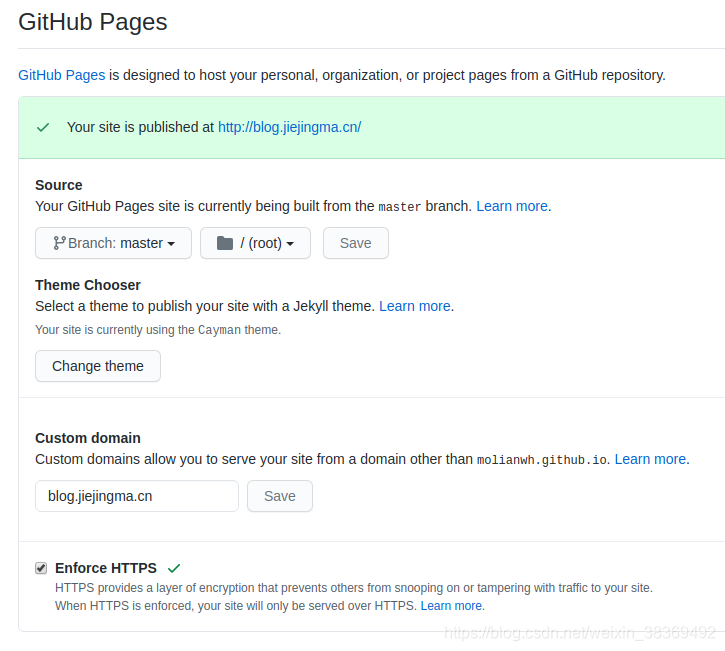Open Learn more link in Theme Chooser
This screenshot has width=725, height=651.
click(x=415, y=306)
